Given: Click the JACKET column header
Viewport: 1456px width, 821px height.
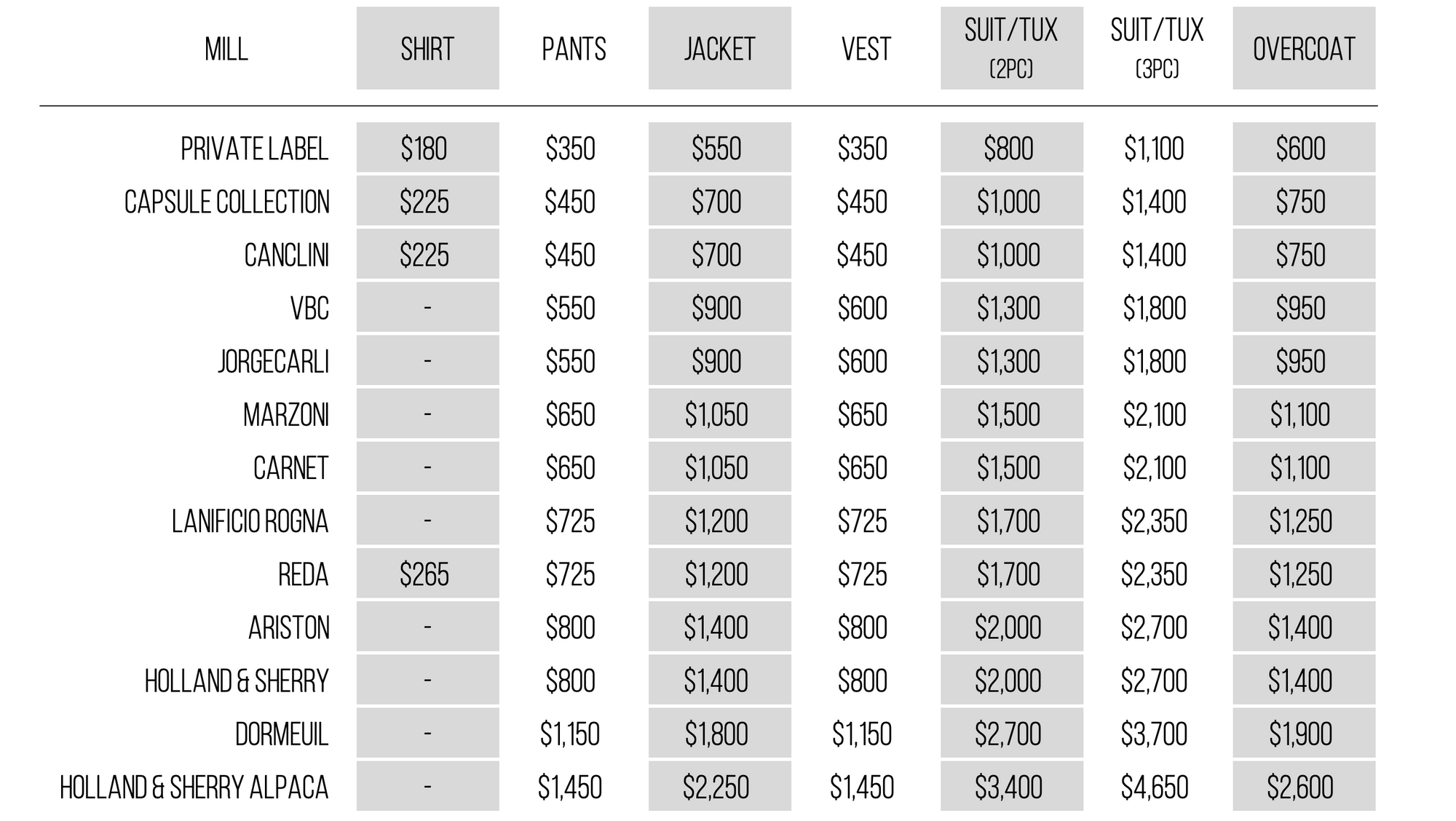Looking at the screenshot, I should 719,49.
